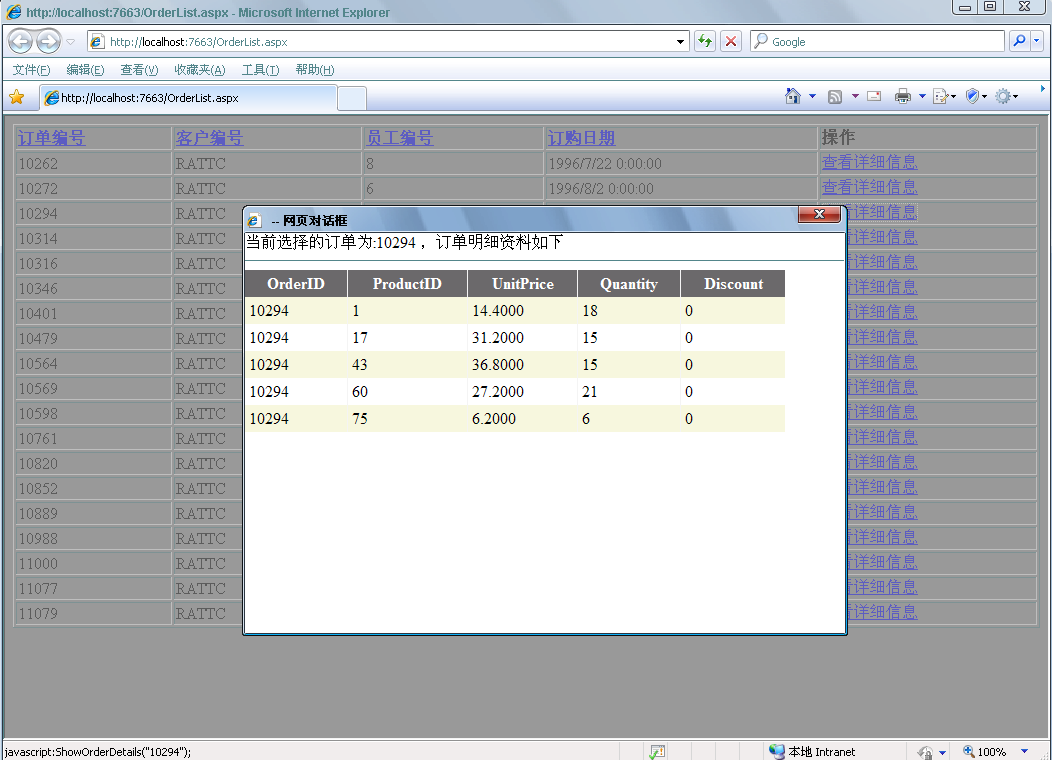
Task: Open the 工具(T) menu
Action: [x=260, y=70]
